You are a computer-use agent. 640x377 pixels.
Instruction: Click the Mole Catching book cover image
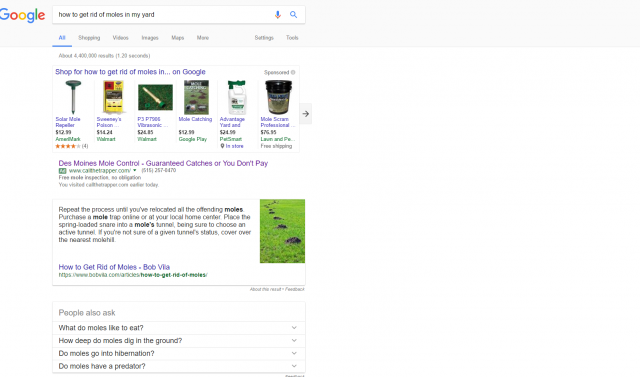196,98
